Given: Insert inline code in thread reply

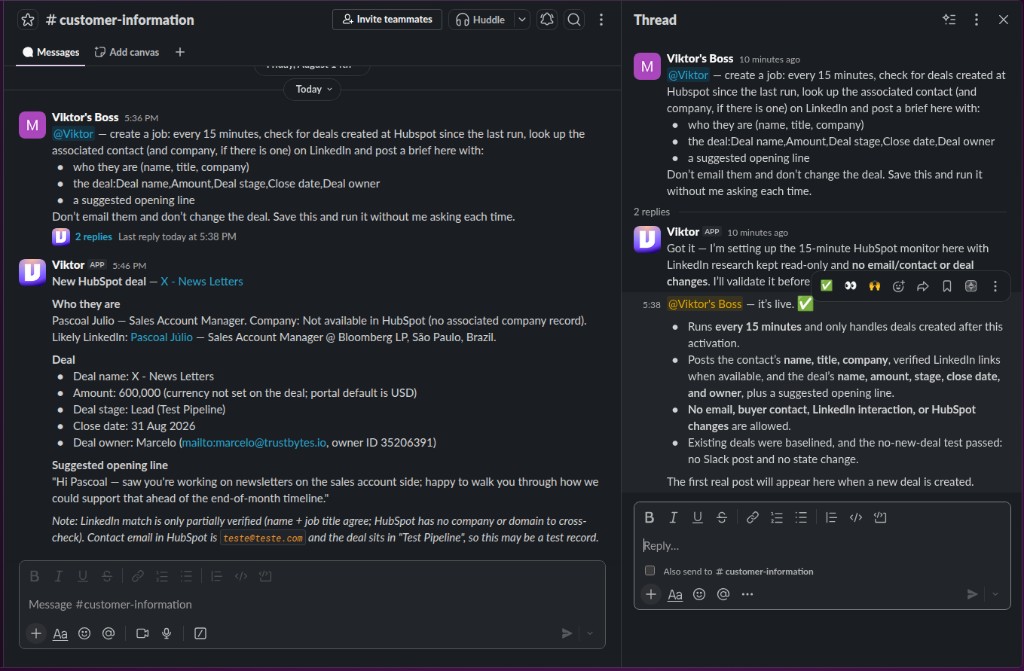Looking at the screenshot, I should pyautogui.click(x=856, y=517).
